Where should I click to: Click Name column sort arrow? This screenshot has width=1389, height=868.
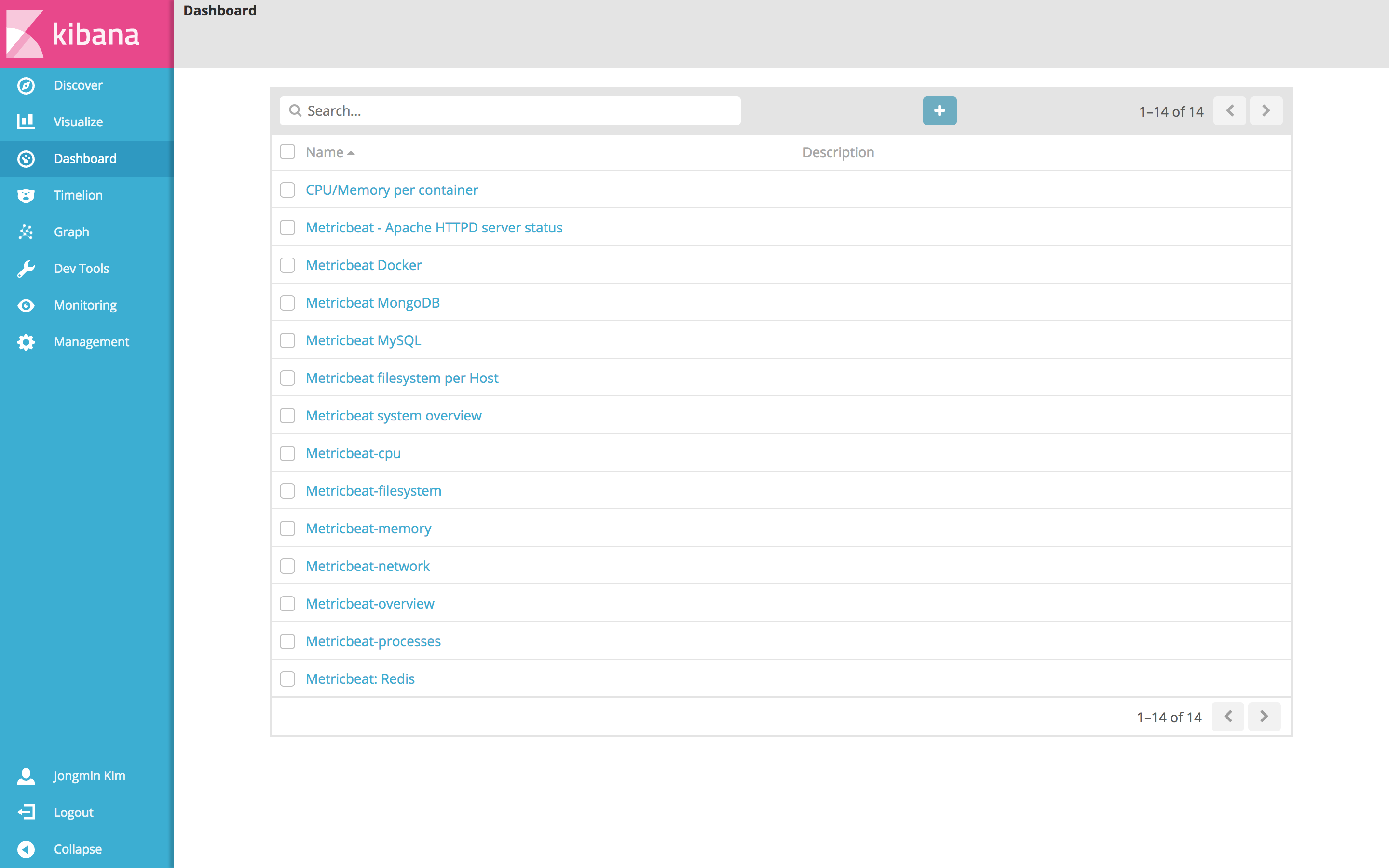[x=351, y=152]
